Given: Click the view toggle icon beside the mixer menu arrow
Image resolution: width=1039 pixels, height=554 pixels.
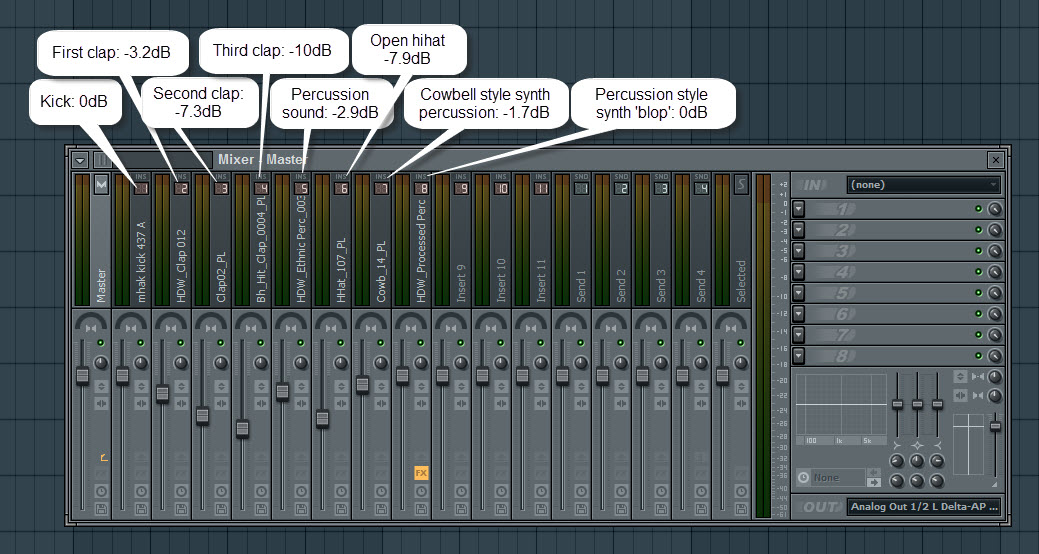Looking at the screenshot, I should [101, 160].
